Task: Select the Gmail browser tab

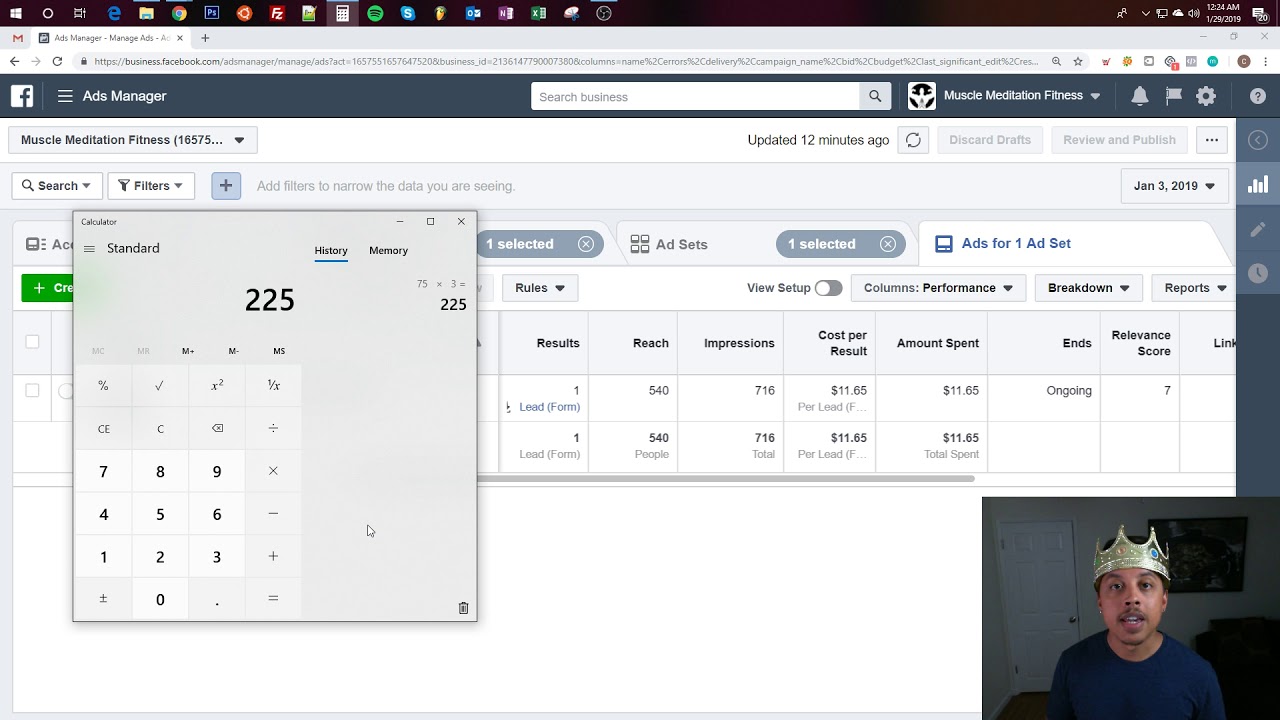Action: point(17,38)
